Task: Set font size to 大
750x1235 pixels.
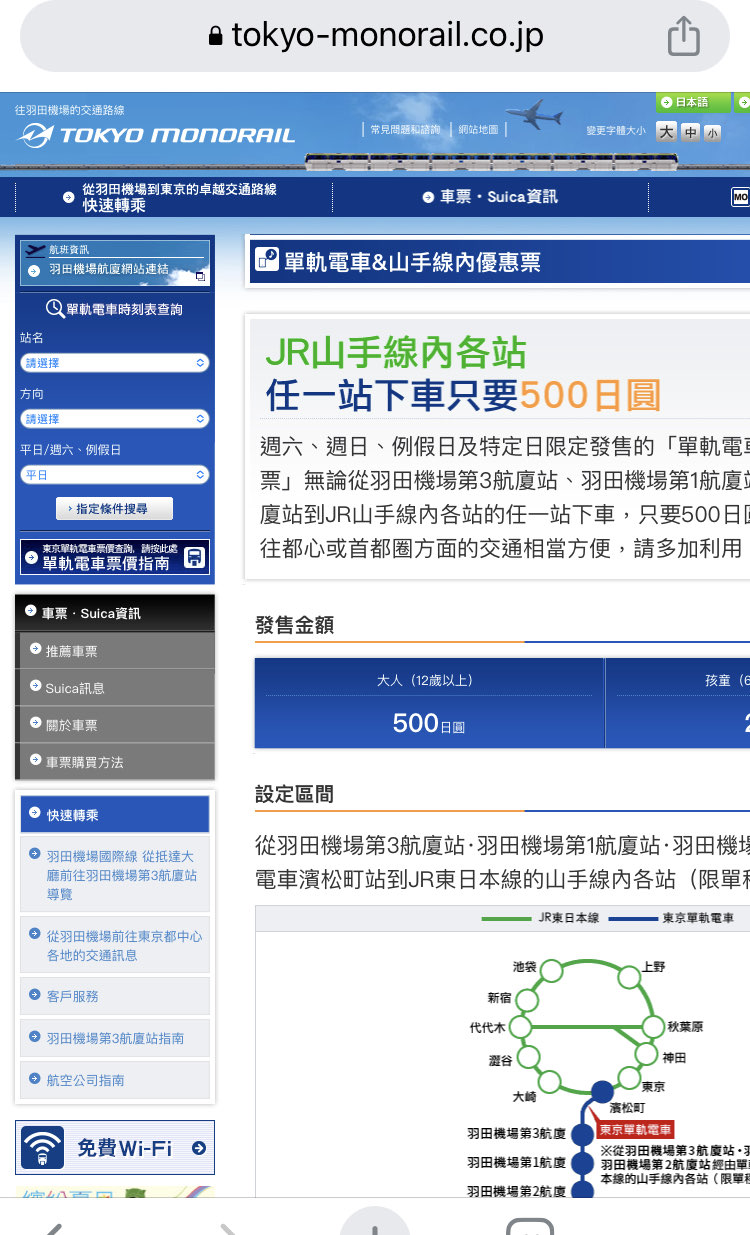Action: click(x=666, y=132)
